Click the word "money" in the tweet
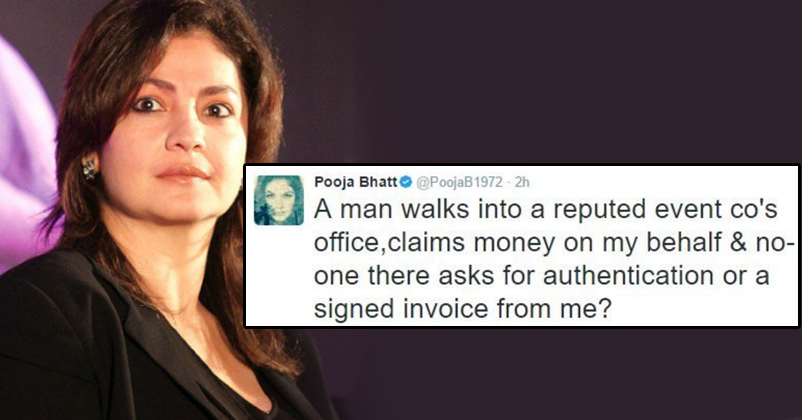802x420 pixels. click(x=514, y=244)
